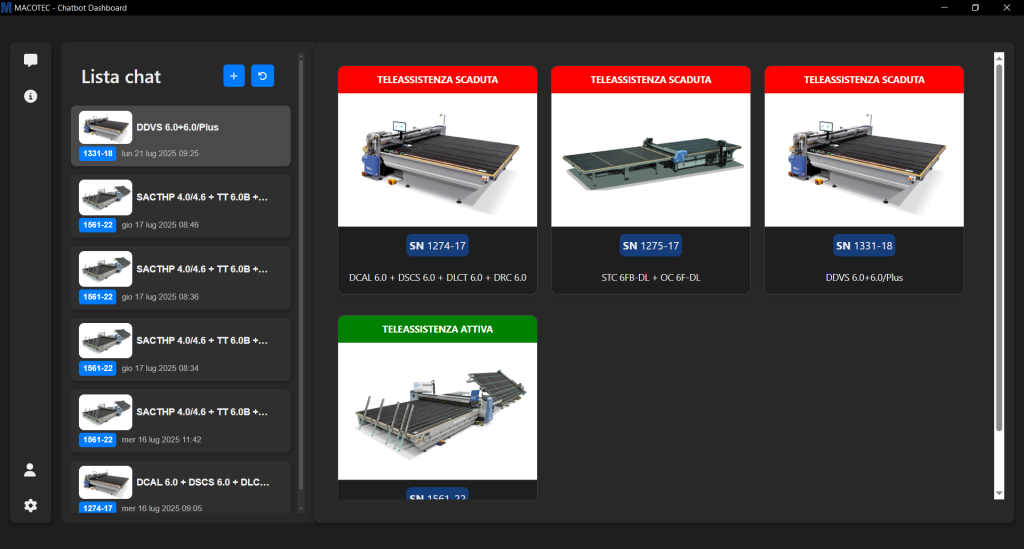Create a new chat with plus button
This screenshot has width=1024, height=549.
pos(234,76)
